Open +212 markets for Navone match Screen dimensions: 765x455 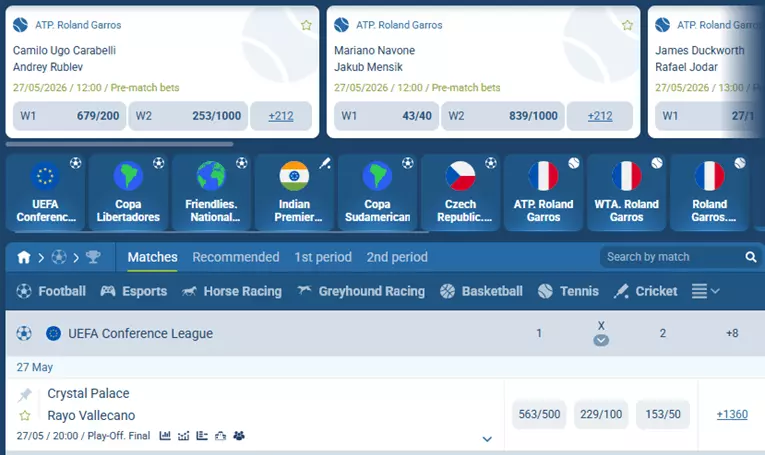click(x=600, y=116)
